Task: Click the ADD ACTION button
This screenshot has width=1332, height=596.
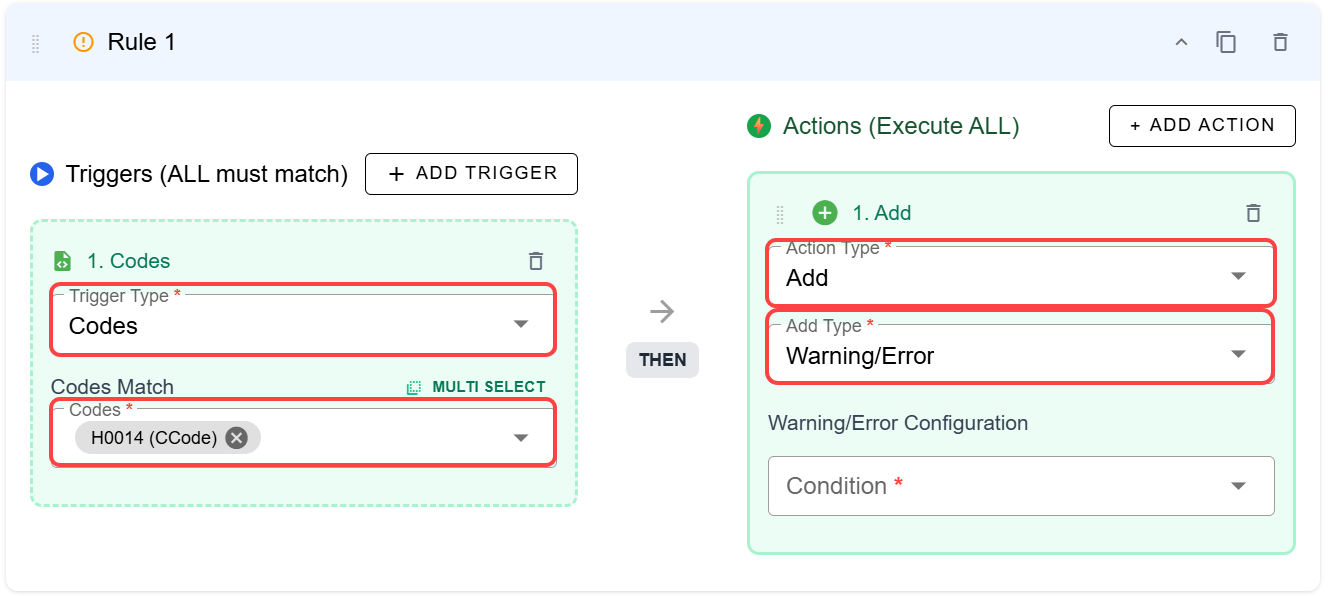Action: click(x=1202, y=126)
